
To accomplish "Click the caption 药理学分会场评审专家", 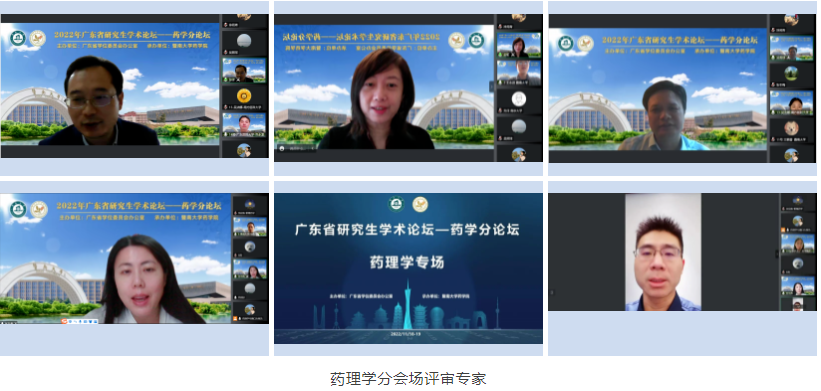I will point(408,378).
